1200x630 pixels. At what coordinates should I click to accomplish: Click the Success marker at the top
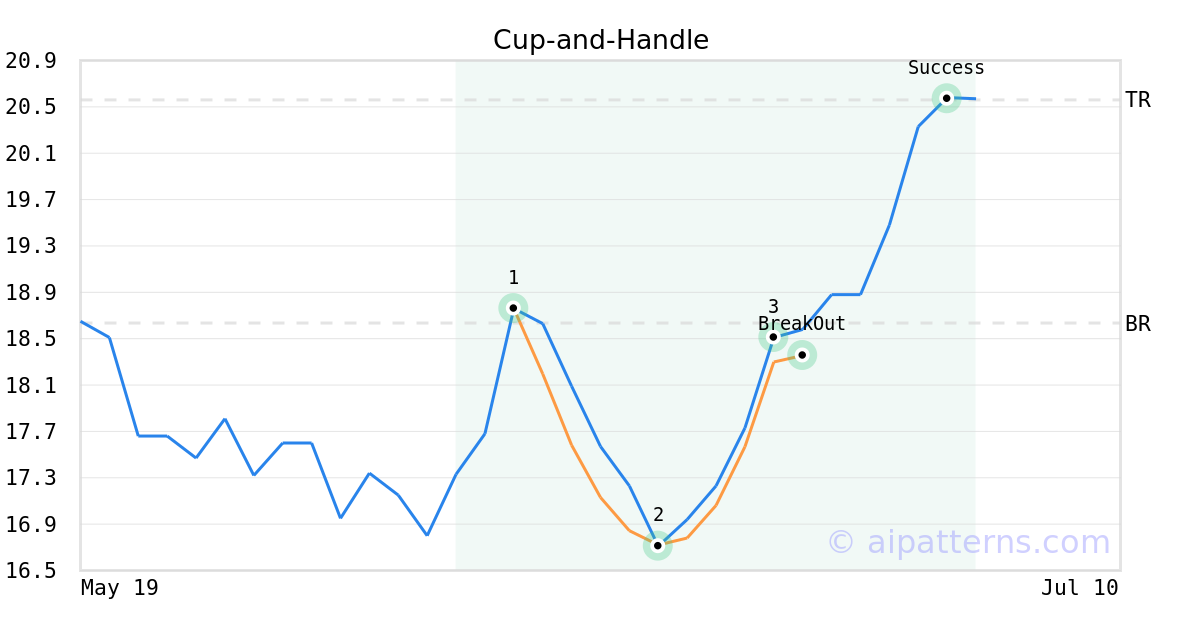pos(946,98)
